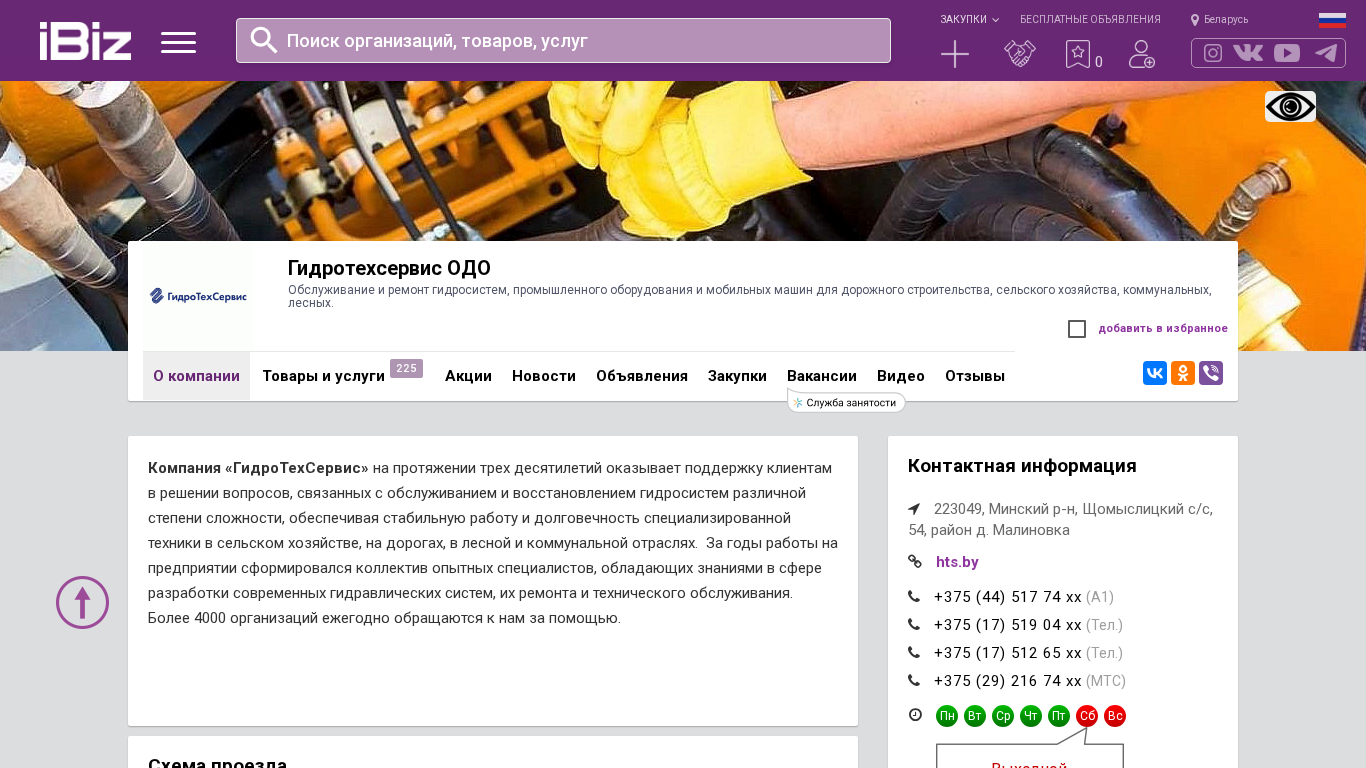Click the scroll-to-top arrow button
Viewport: 1366px width, 768px height.
click(x=82, y=602)
